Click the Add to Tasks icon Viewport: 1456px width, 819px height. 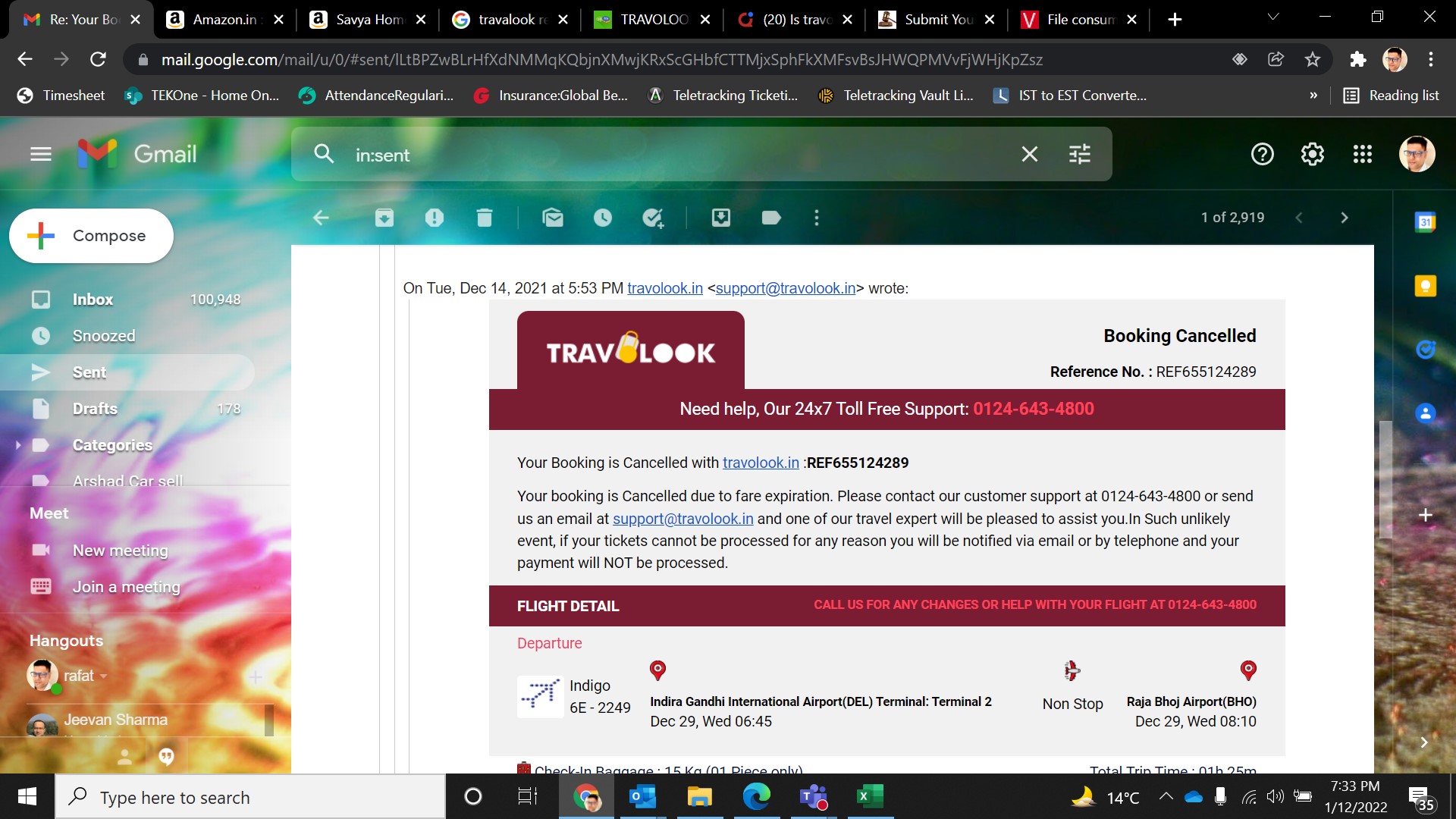[x=653, y=218]
